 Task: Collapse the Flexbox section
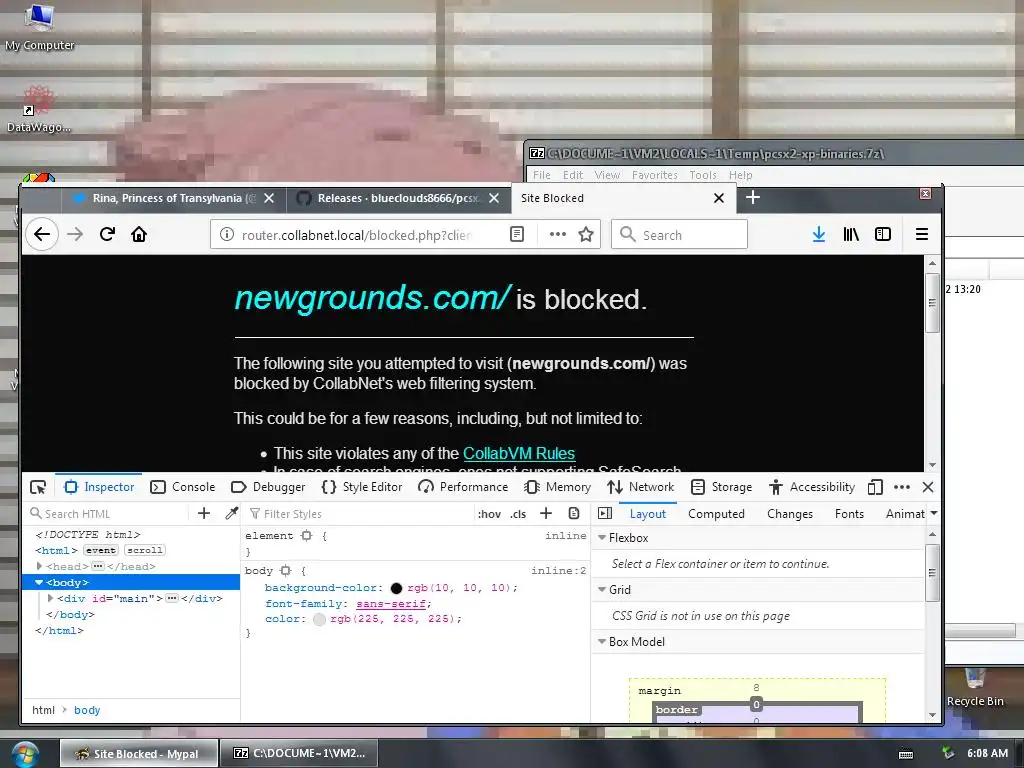pos(602,537)
